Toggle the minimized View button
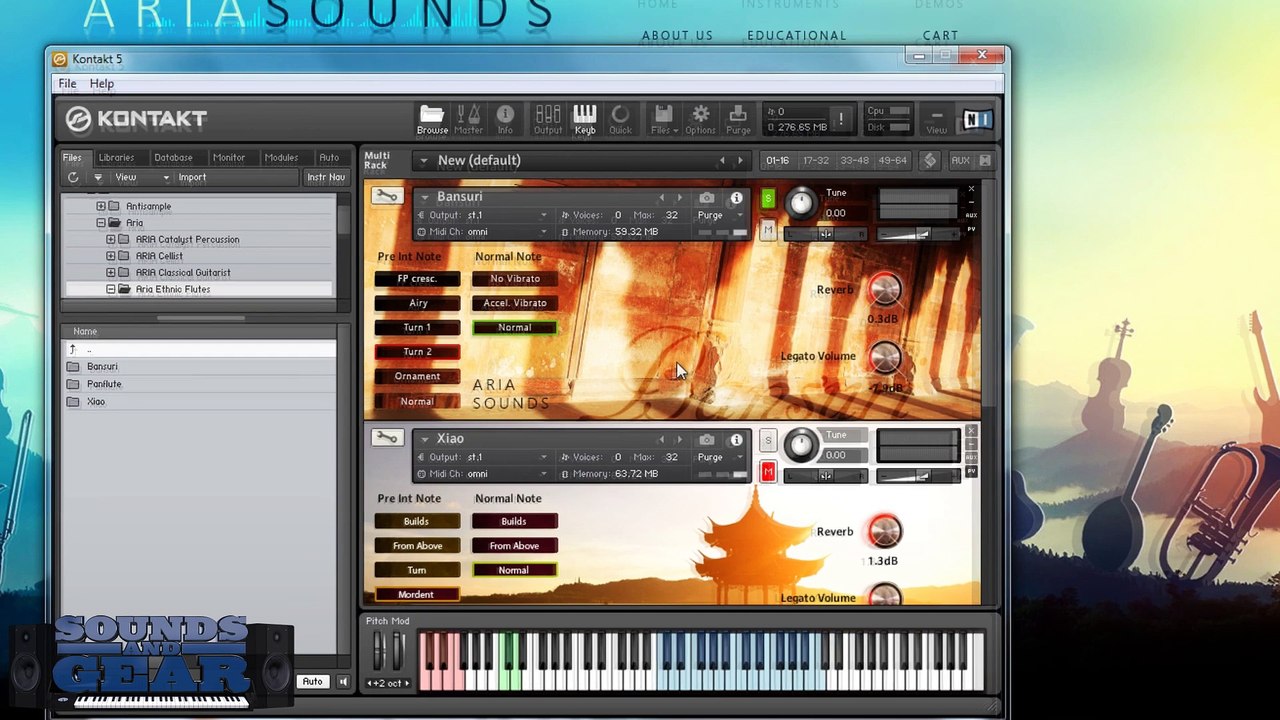1280x720 pixels. (x=936, y=120)
